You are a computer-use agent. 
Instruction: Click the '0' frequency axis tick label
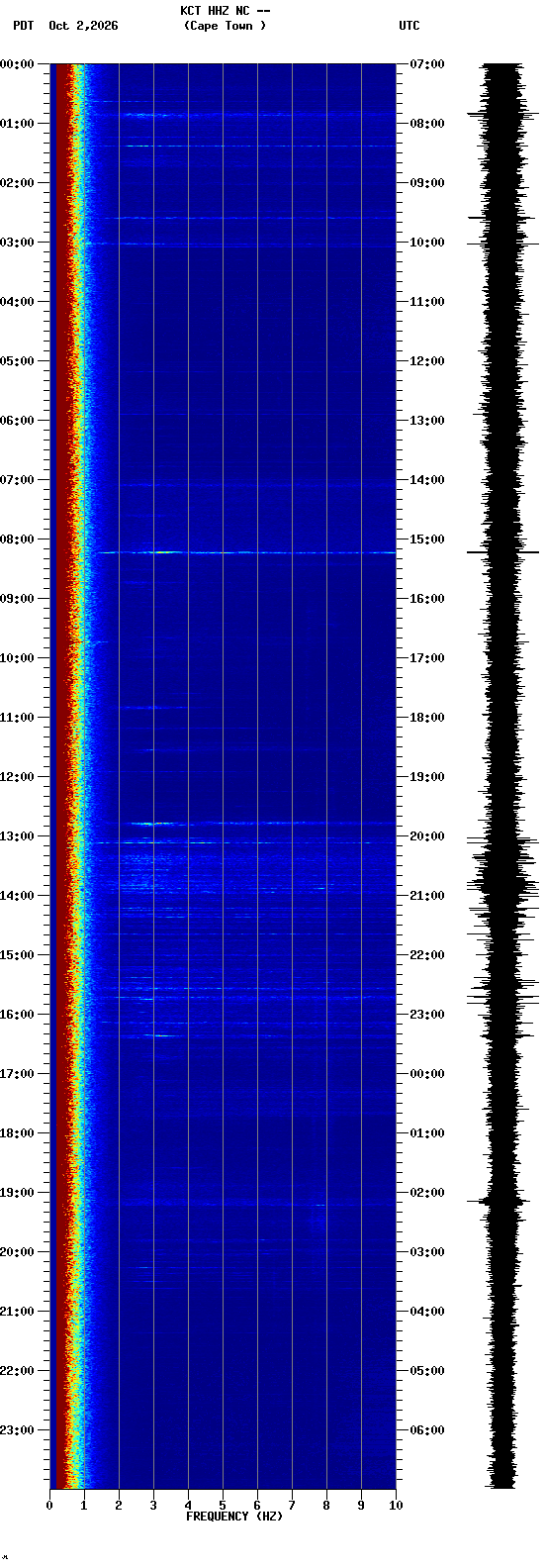point(49,1506)
